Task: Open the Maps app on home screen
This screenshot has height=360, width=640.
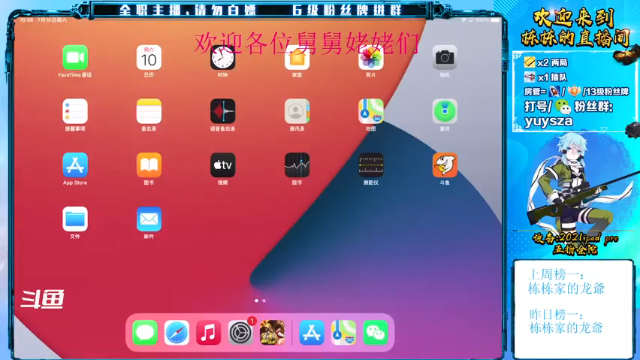Action: pyautogui.click(x=371, y=111)
